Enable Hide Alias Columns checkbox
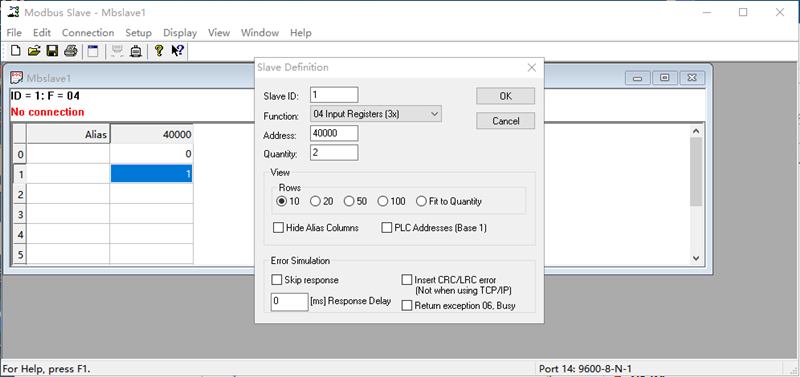Screen dimensions: 800x377 [x=278, y=228]
